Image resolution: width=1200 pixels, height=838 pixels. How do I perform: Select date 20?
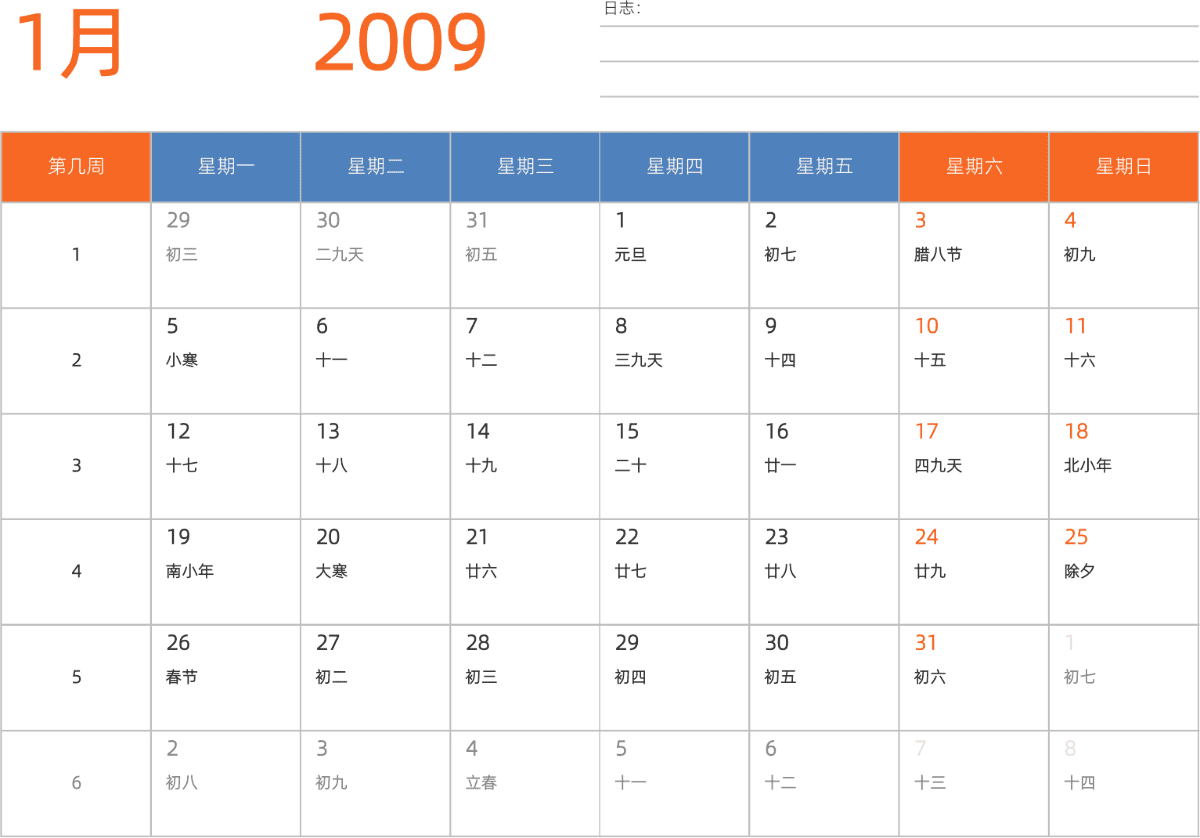[328, 538]
